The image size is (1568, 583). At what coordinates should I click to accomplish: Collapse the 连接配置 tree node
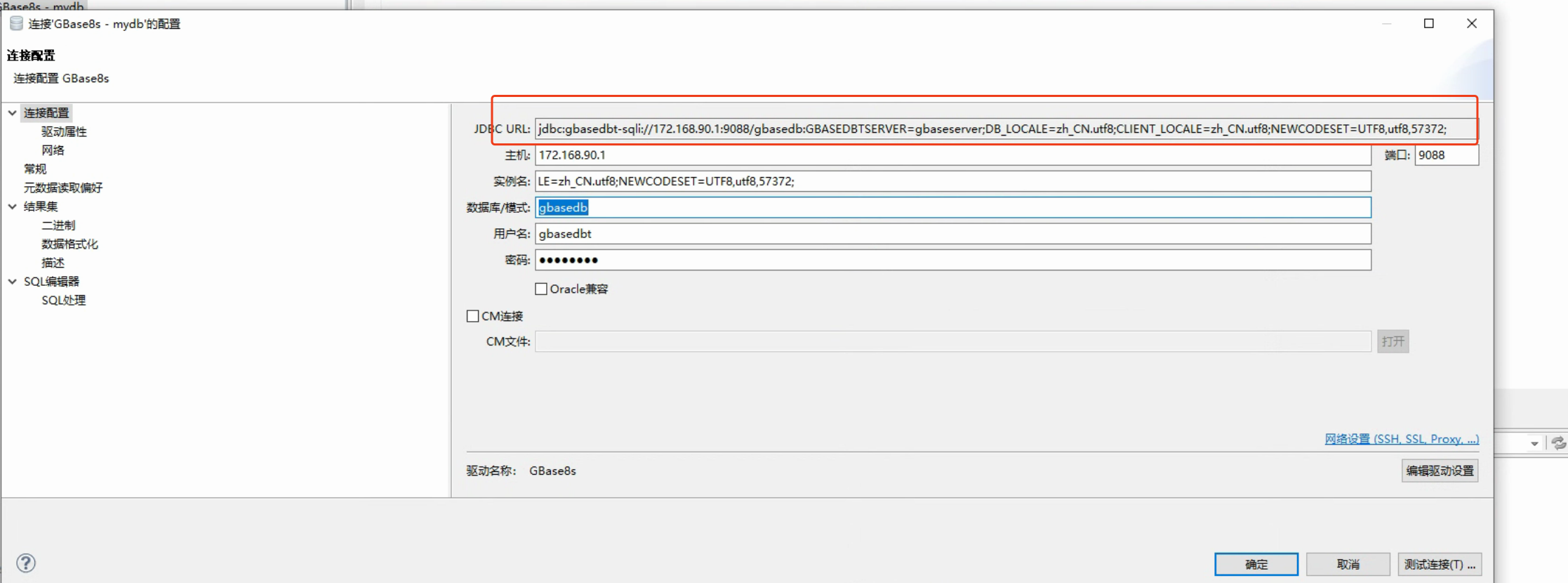(13, 112)
